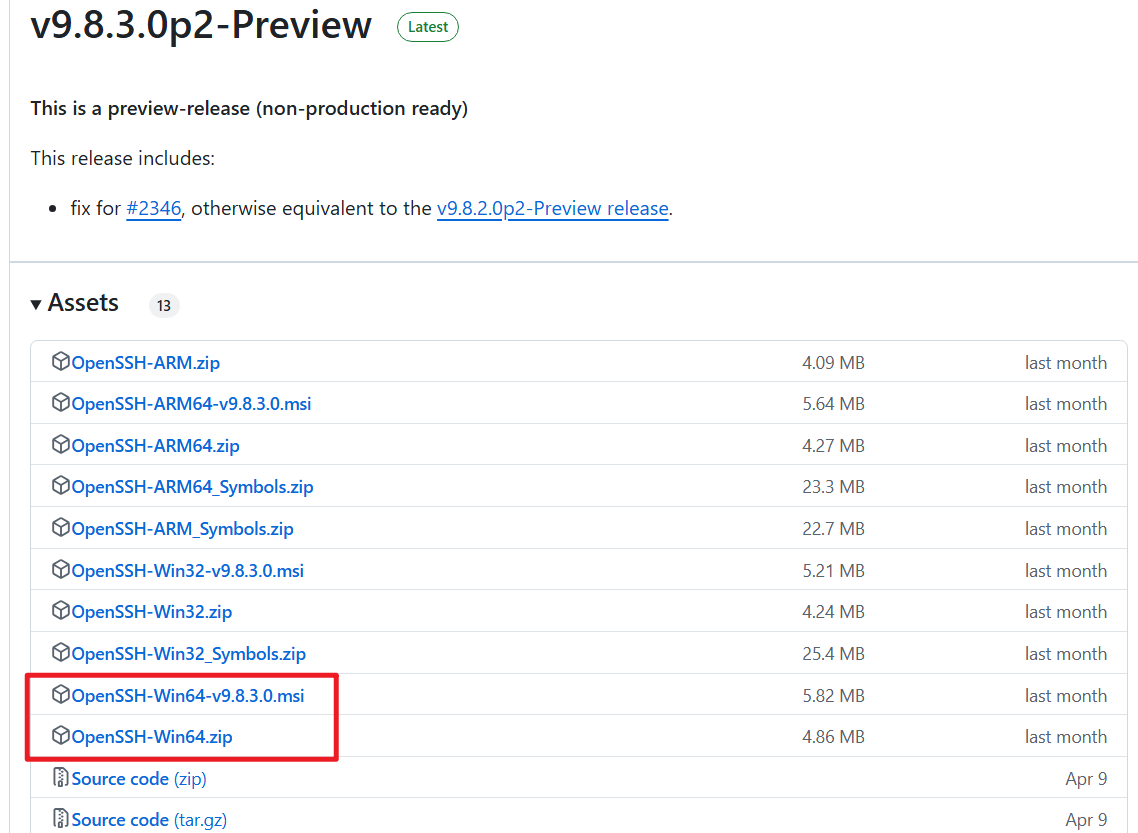The height and width of the screenshot is (833, 1138).
Task: Download Source code (tar.gz)
Action: [149, 820]
